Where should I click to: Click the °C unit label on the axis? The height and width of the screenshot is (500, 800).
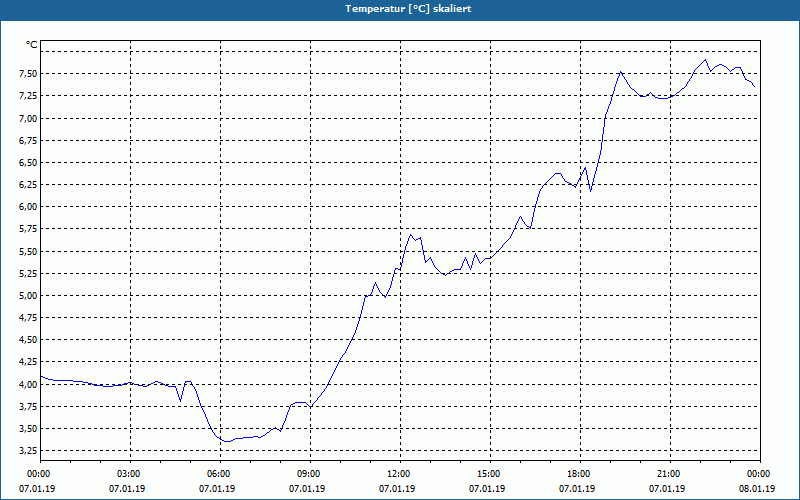click(32, 45)
